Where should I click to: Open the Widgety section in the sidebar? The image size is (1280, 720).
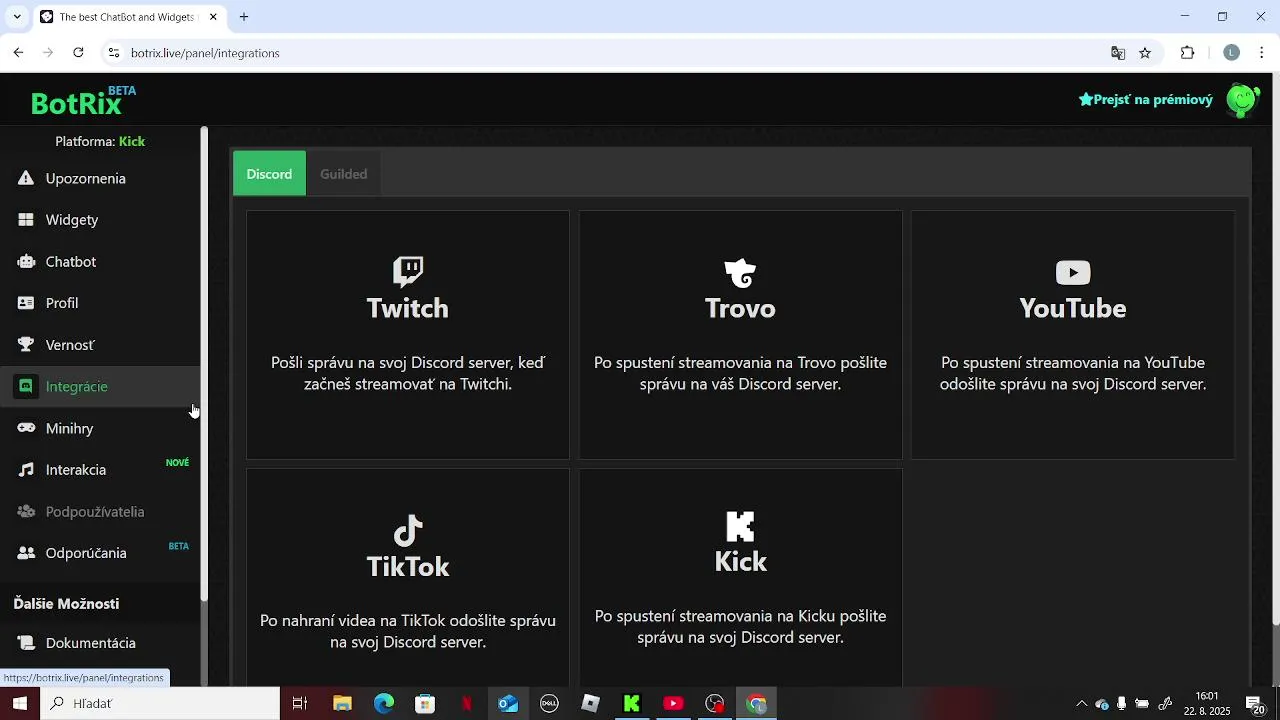point(100,220)
